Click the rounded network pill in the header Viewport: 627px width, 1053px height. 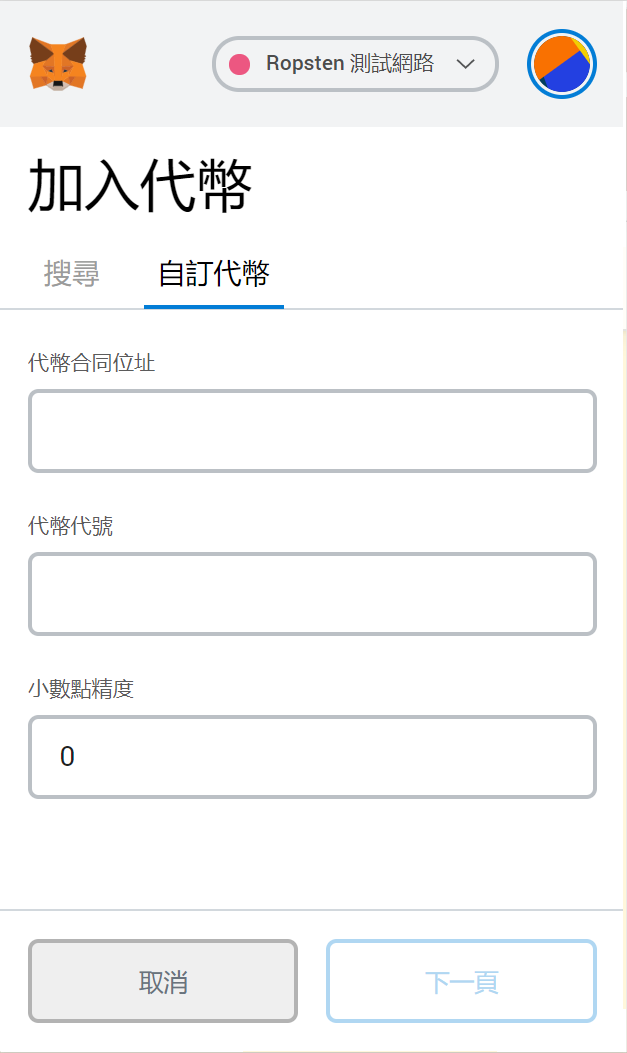[x=355, y=63]
